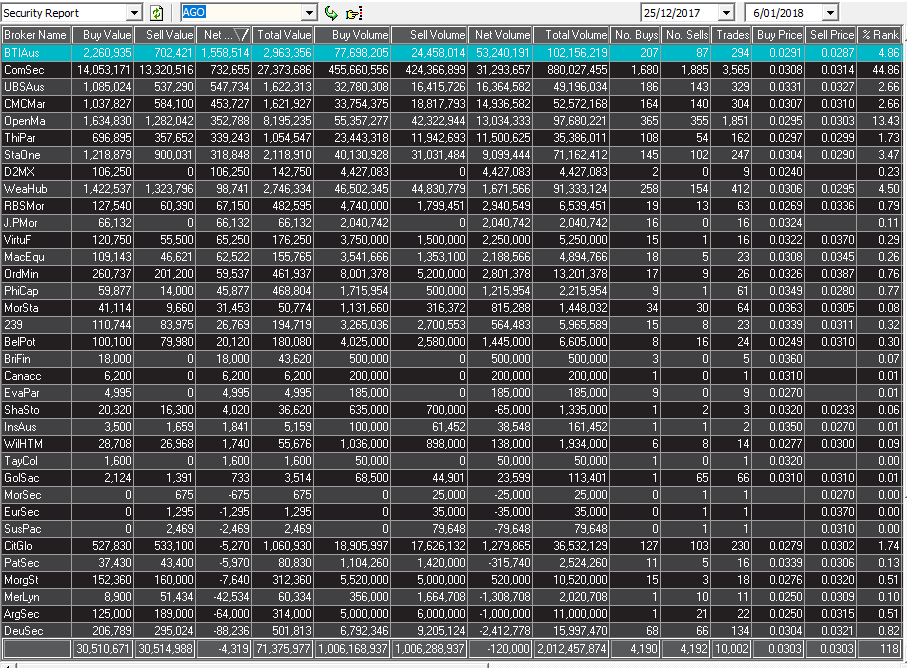Click sort triangle on Net column
The image size is (907, 668).
[x=242, y=35]
